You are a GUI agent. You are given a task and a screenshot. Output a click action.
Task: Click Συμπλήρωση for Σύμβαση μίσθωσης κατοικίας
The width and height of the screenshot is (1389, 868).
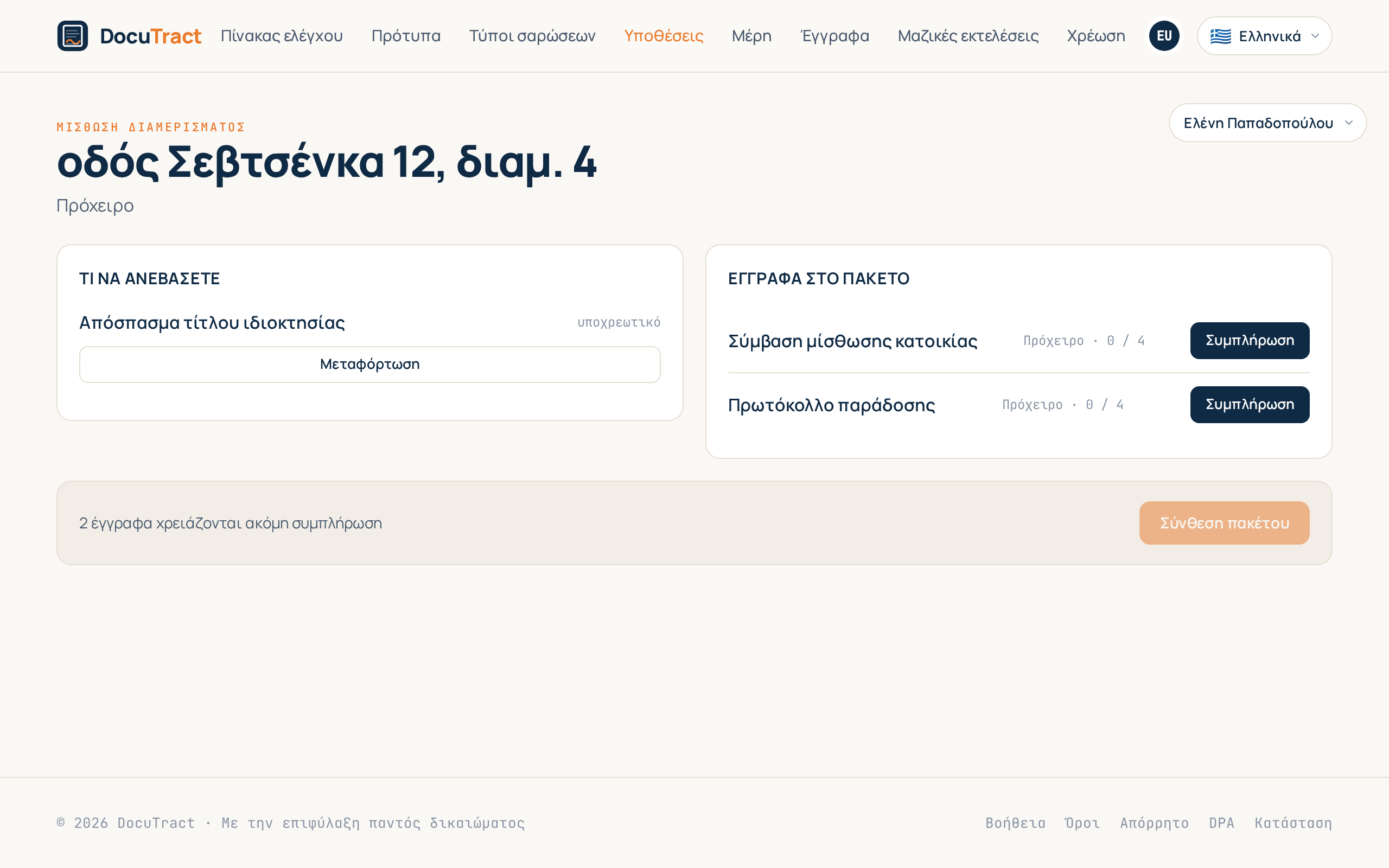[x=1250, y=341]
